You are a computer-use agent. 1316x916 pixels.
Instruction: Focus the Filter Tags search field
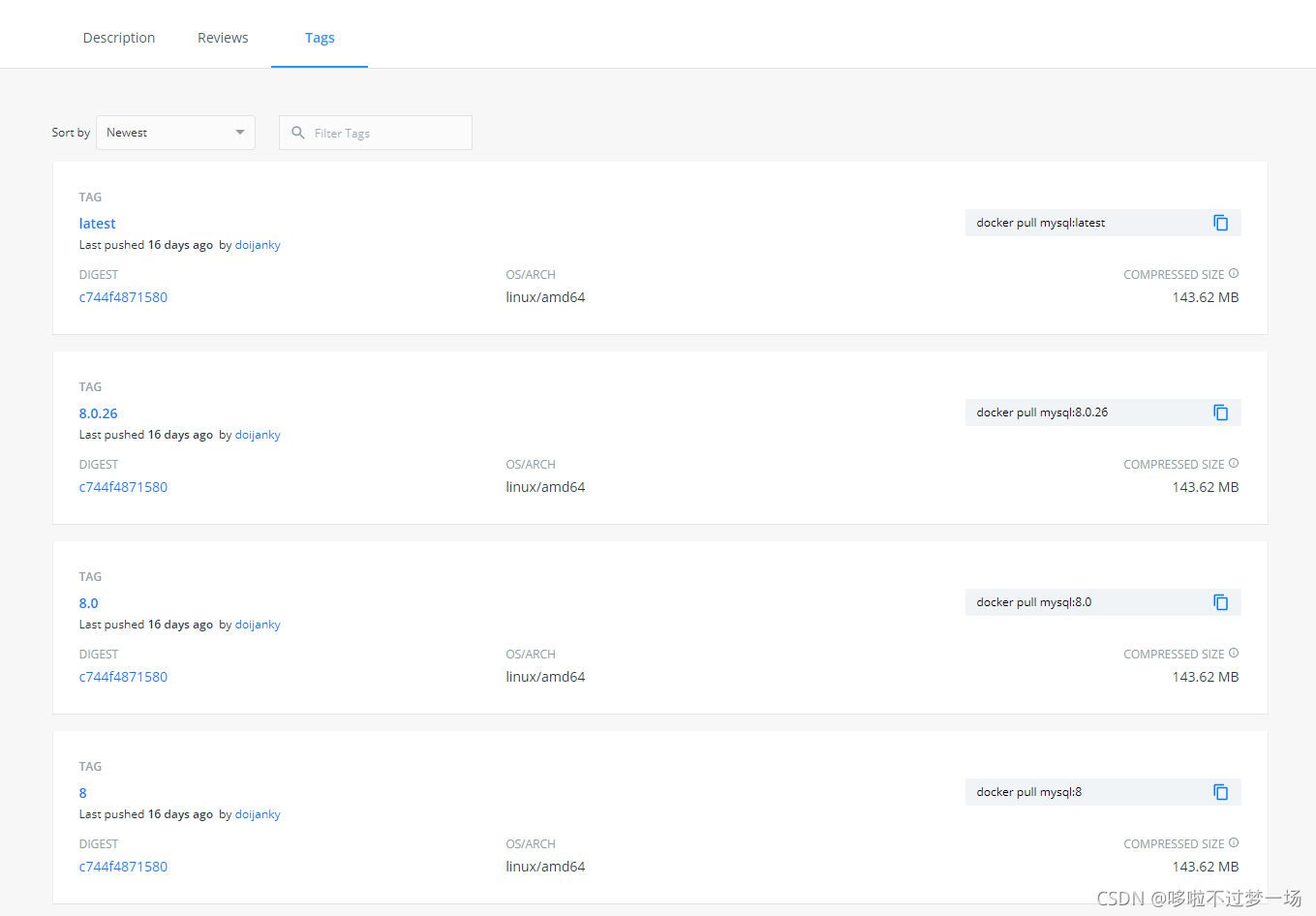coord(376,133)
